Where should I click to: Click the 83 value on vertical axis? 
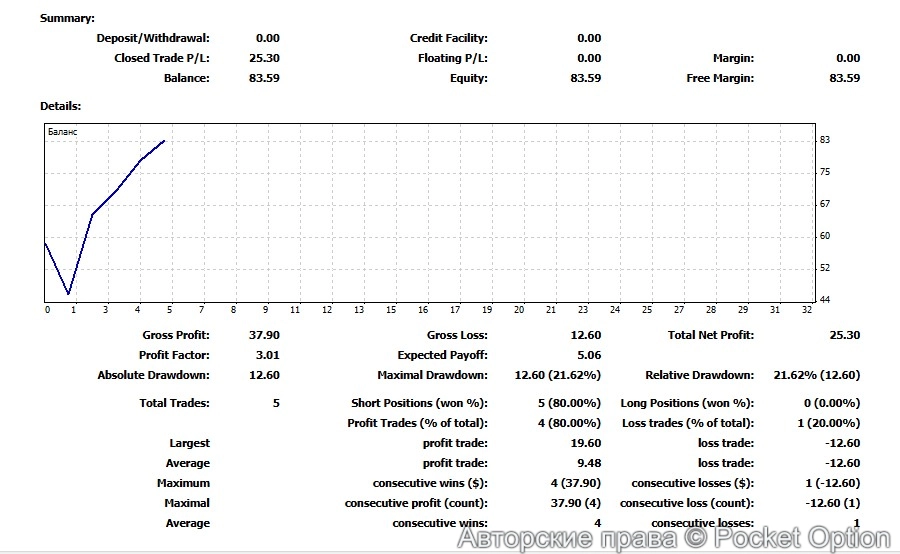pos(825,140)
